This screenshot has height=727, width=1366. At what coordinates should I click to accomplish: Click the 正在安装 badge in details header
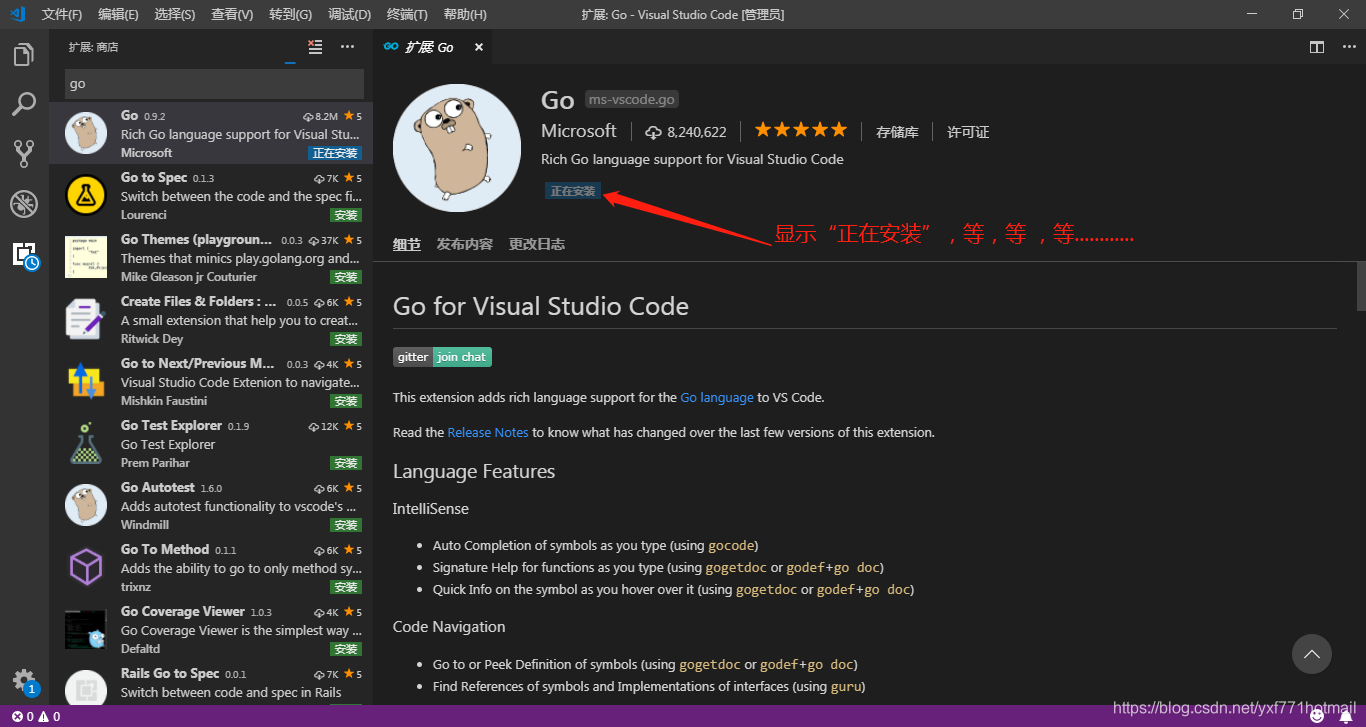pos(573,191)
